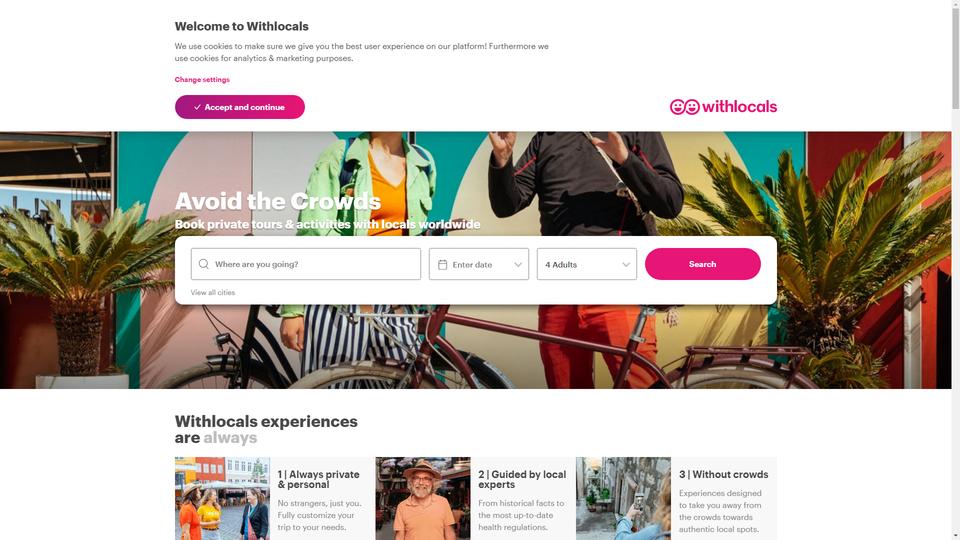Open the Guided by local experts photo
The image size is (960, 540).
(422, 498)
